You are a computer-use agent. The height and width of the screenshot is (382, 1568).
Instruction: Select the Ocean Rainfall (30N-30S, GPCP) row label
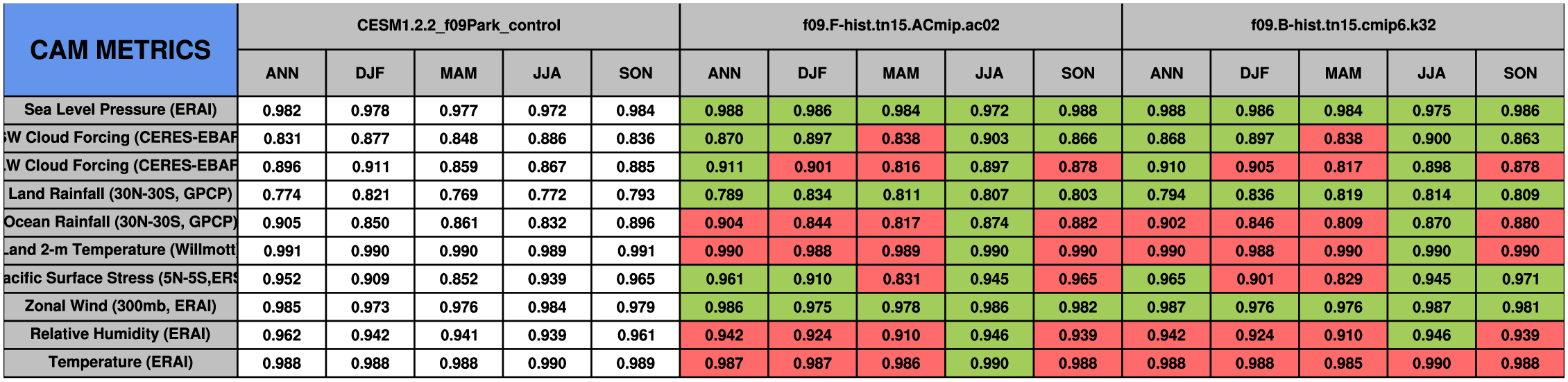(120, 223)
